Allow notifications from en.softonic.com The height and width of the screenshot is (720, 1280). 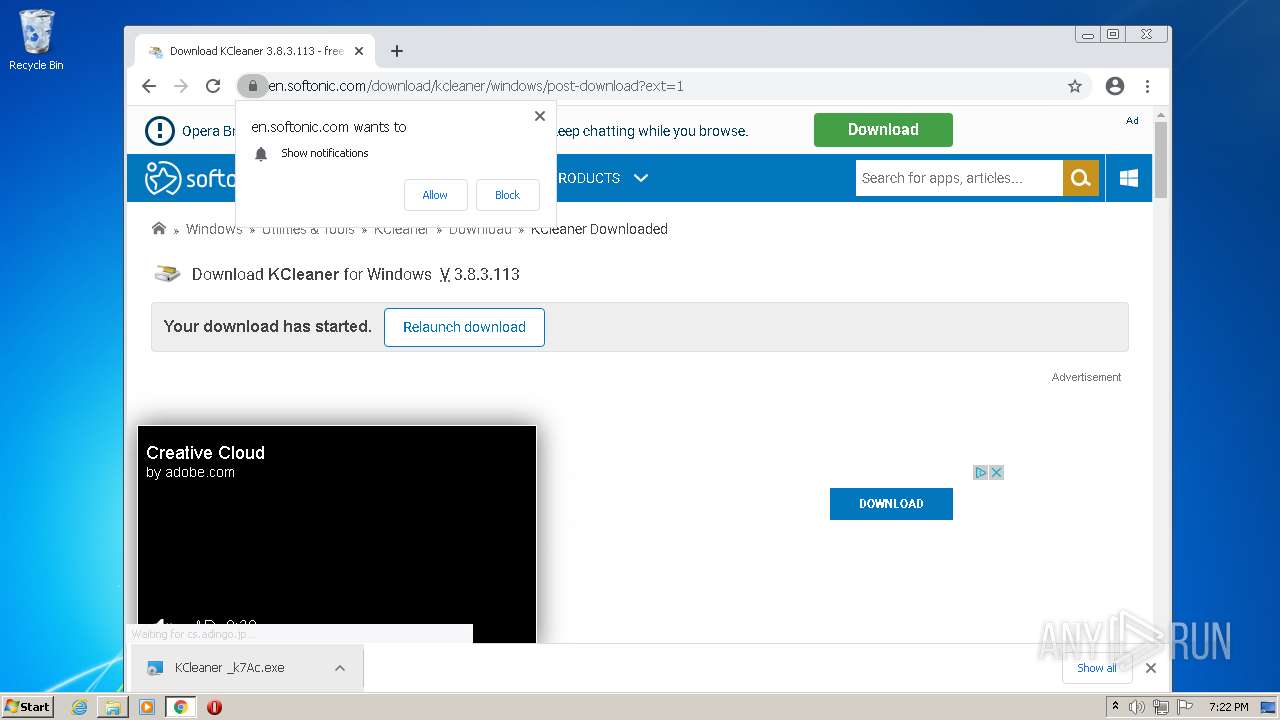point(435,195)
